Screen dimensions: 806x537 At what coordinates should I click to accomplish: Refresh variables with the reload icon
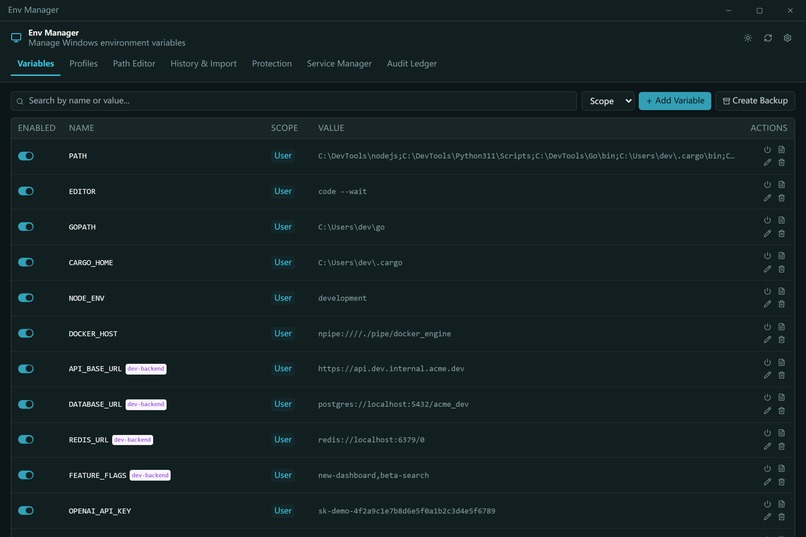pos(767,38)
